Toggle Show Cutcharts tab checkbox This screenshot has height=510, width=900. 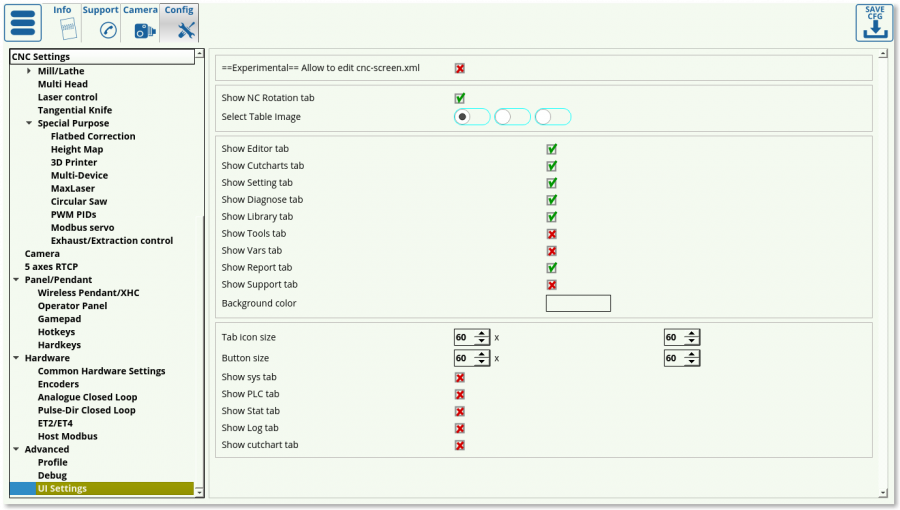pyautogui.click(x=552, y=166)
